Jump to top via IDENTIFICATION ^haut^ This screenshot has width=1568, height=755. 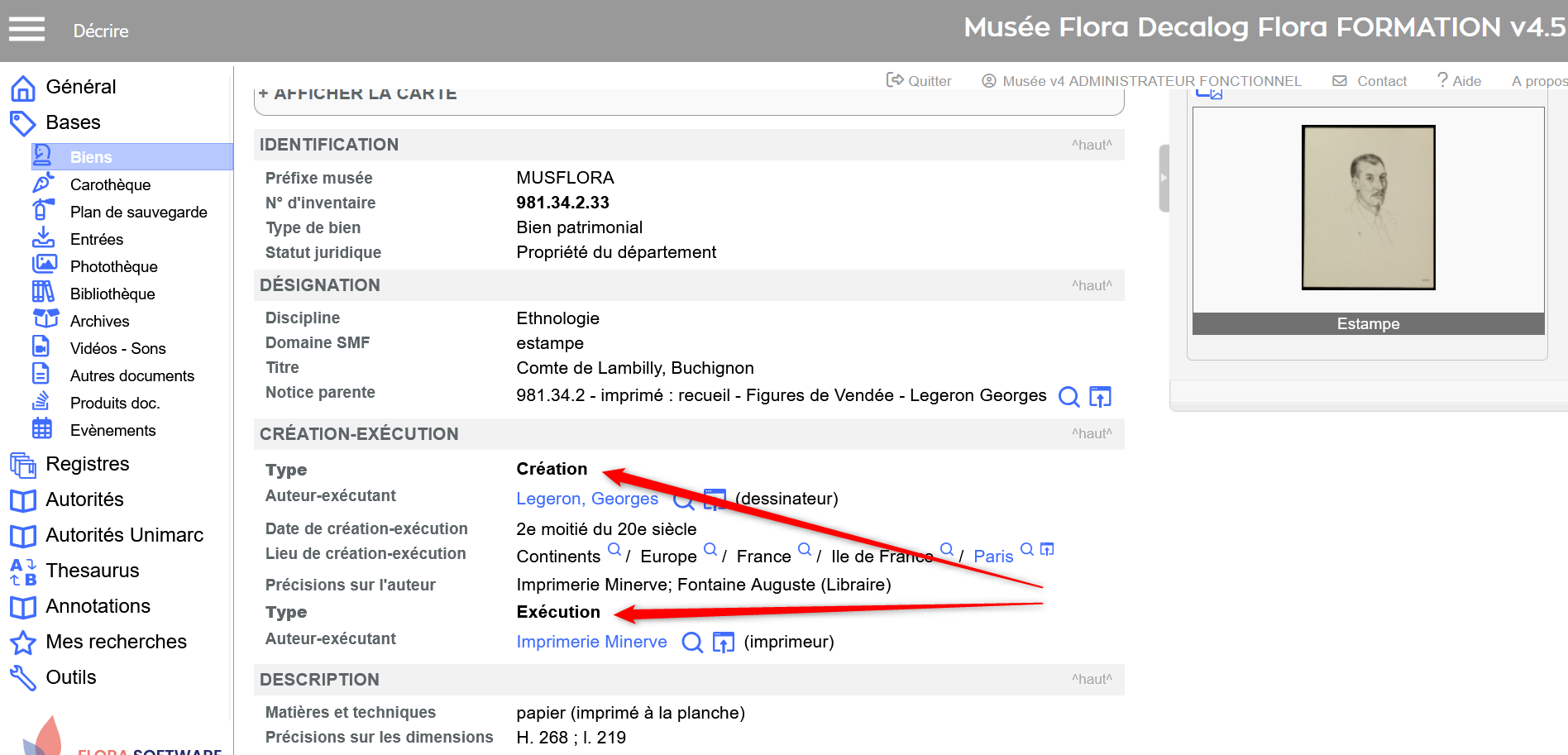tap(1091, 145)
